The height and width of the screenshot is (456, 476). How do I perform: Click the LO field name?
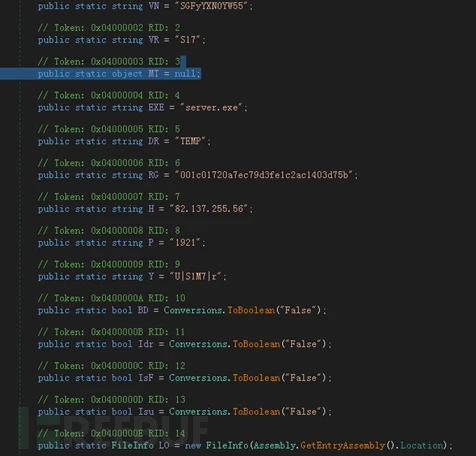[x=164, y=446]
